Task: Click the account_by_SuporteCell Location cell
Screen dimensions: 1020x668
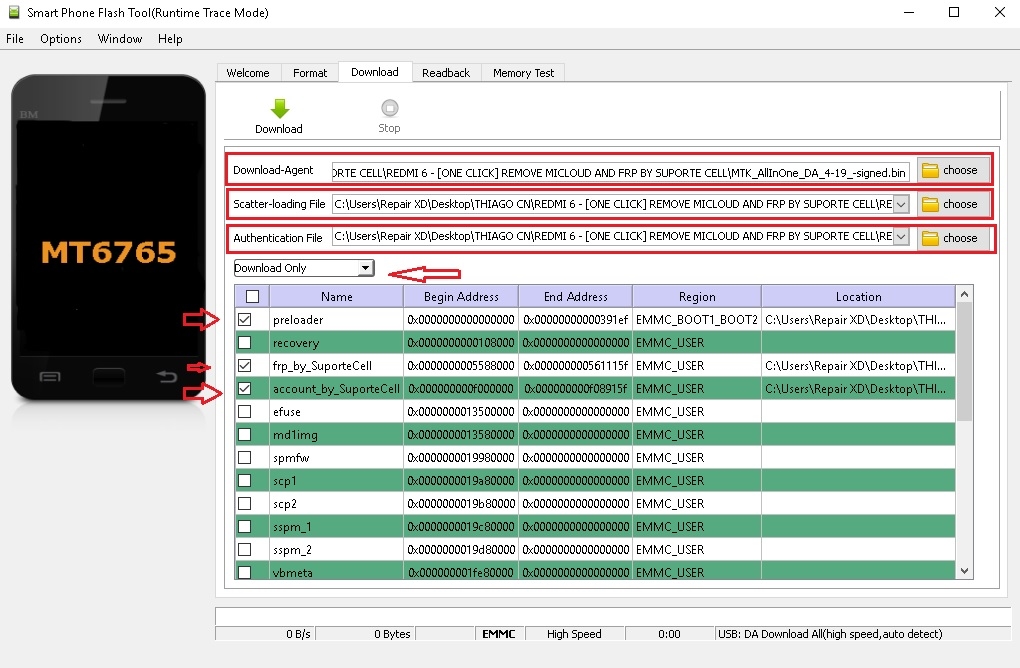Action: click(x=858, y=388)
